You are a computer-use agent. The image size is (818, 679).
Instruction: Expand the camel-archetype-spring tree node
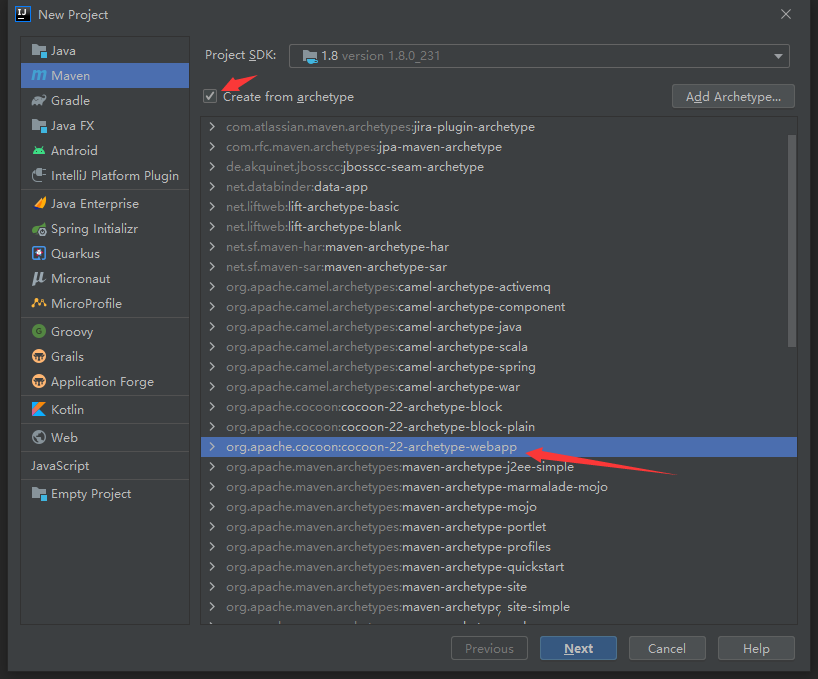[211, 367]
